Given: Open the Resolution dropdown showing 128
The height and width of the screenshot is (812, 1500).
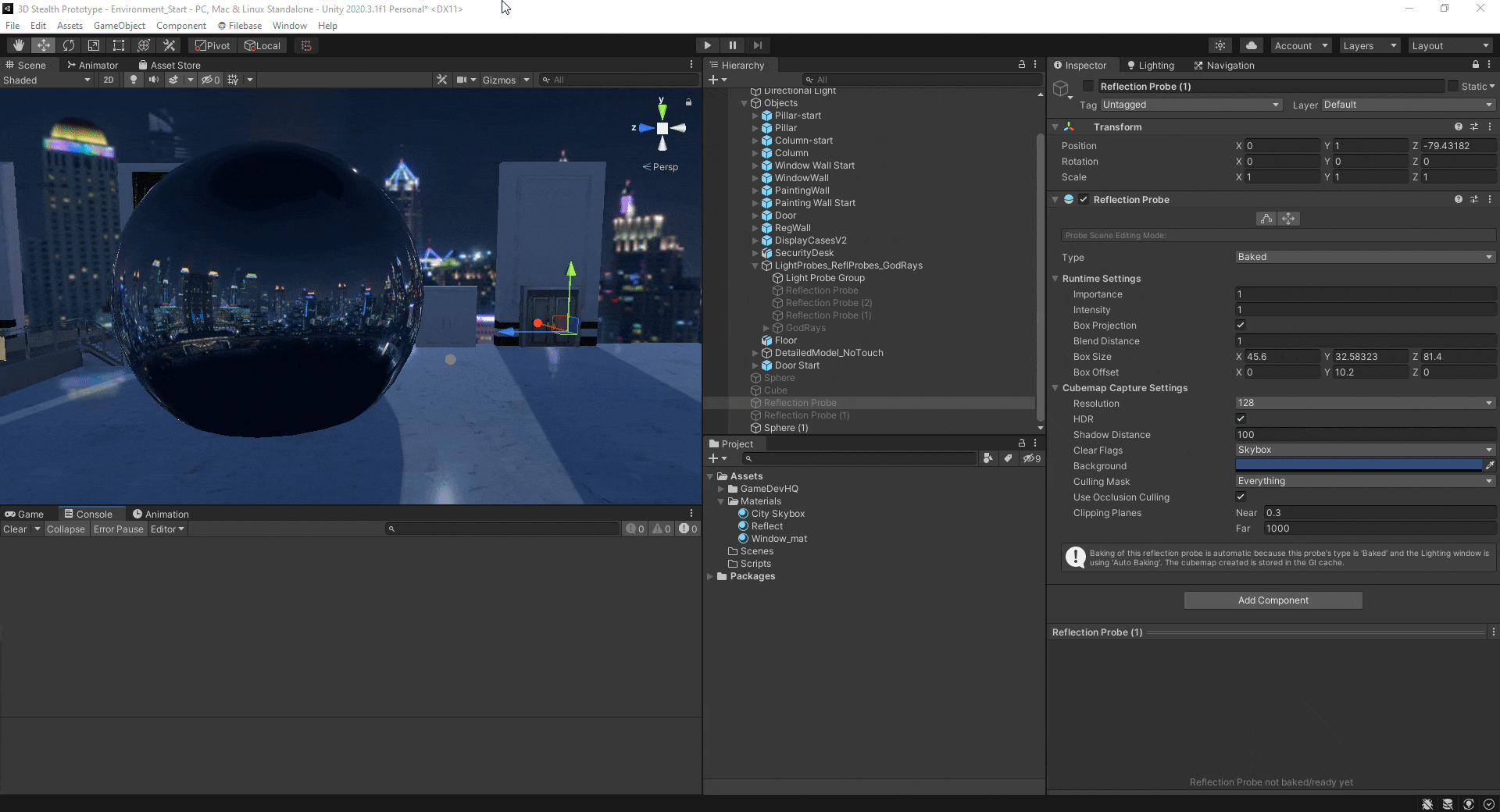Looking at the screenshot, I should pyautogui.click(x=1364, y=403).
